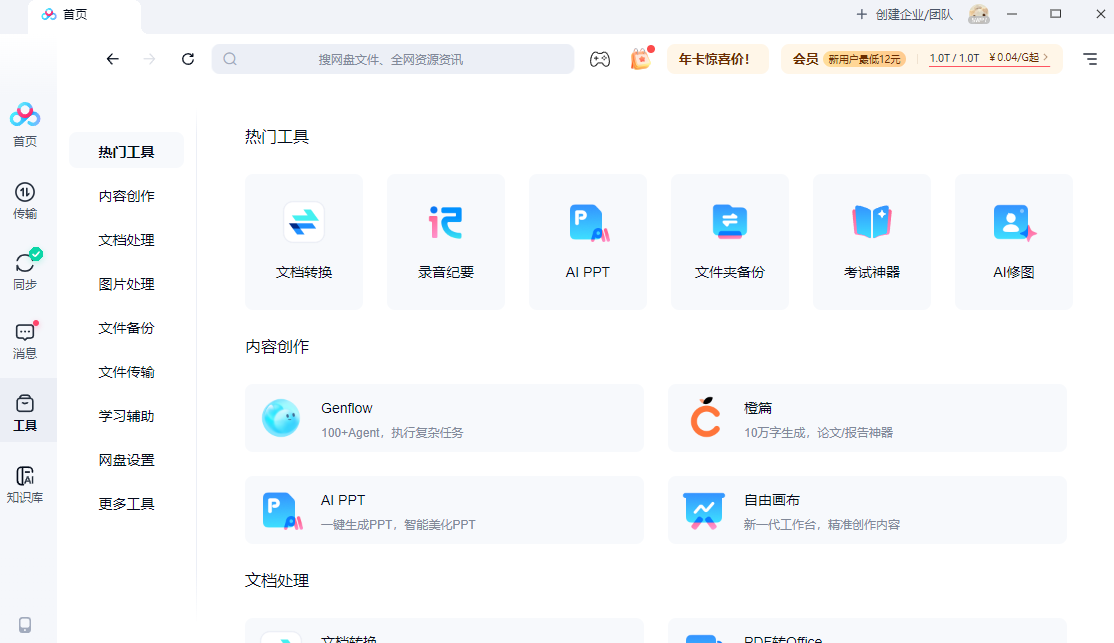Select 内容创作 in the category list

(127, 196)
